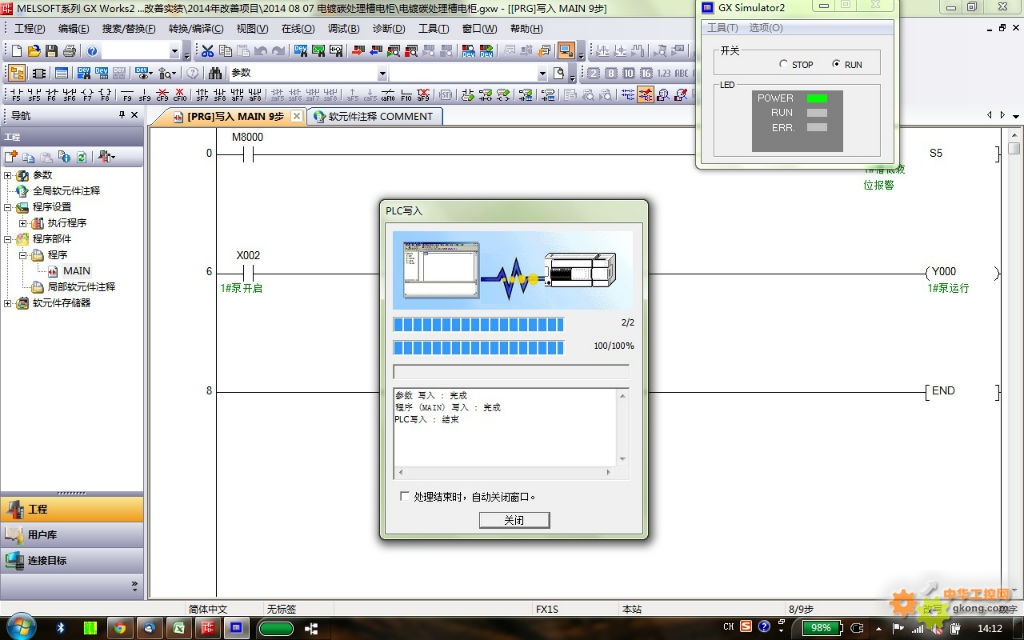
Task: Click the blue Help question-mark icon
Action: (x=92, y=51)
